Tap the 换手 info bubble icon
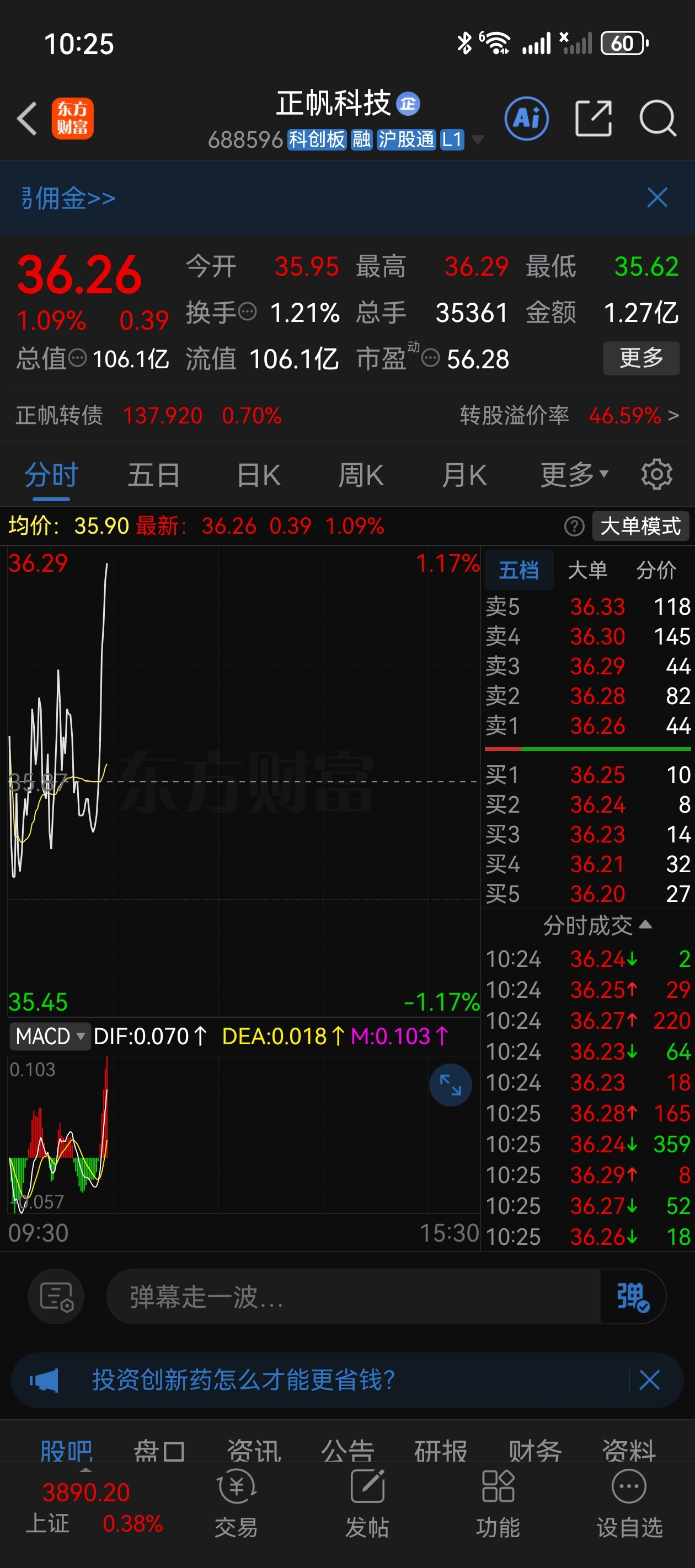This screenshot has height=1568, width=695. [x=247, y=312]
